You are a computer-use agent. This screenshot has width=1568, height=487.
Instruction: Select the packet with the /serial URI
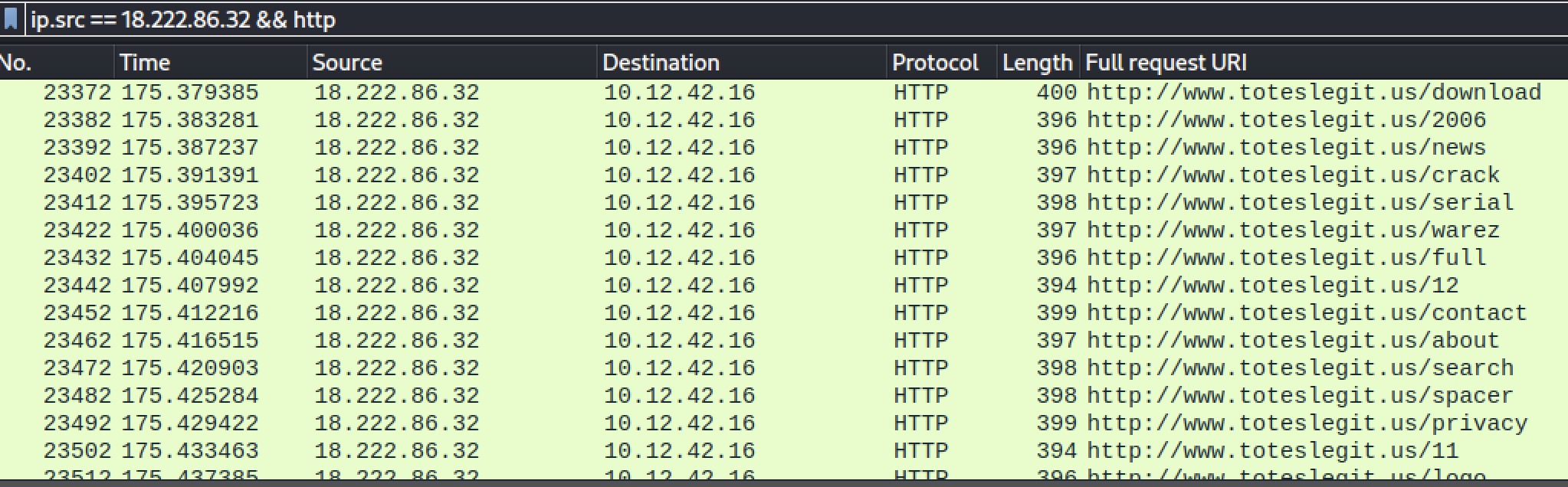766,203
